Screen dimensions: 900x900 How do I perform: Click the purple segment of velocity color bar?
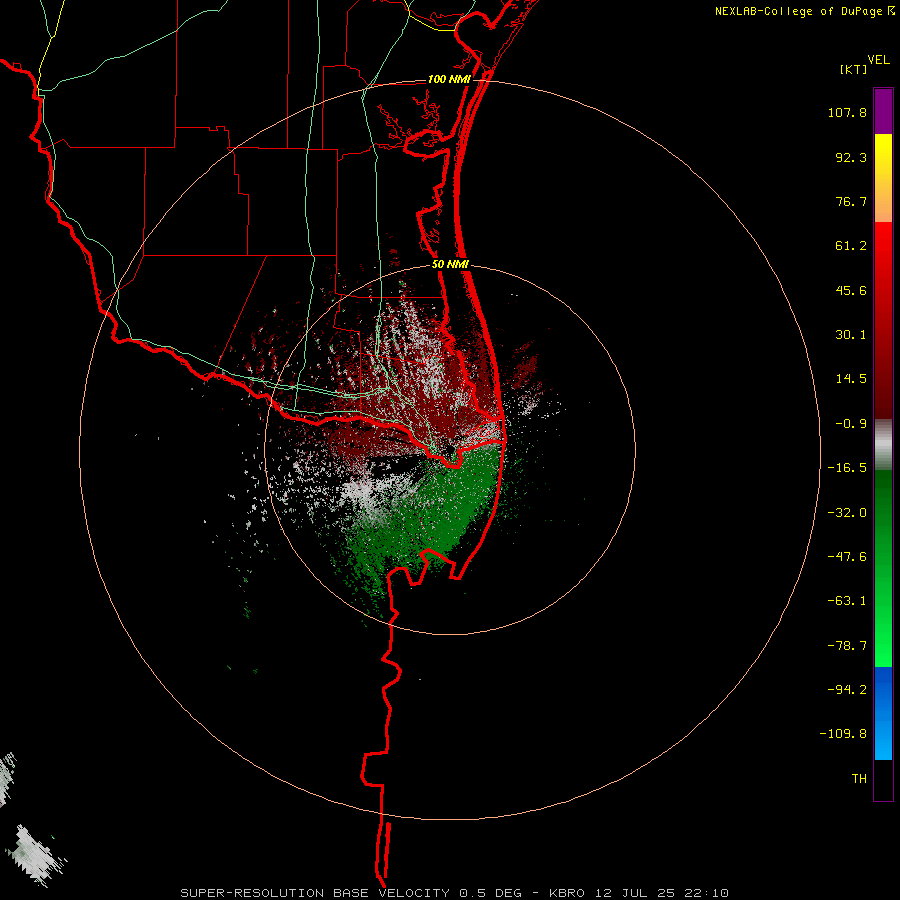(x=883, y=111)
